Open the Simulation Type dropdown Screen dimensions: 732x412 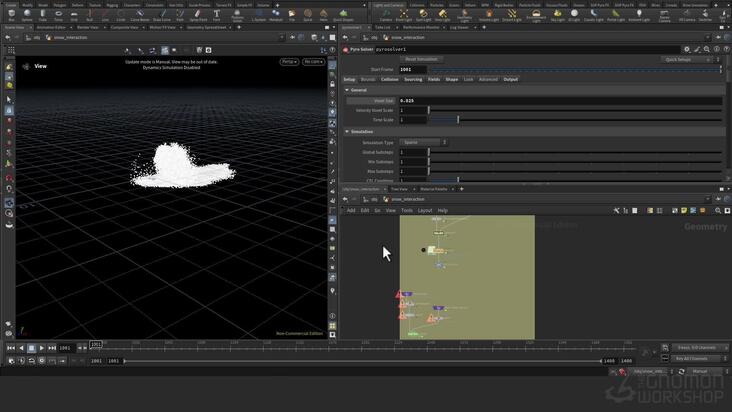(x=423, y=142)
